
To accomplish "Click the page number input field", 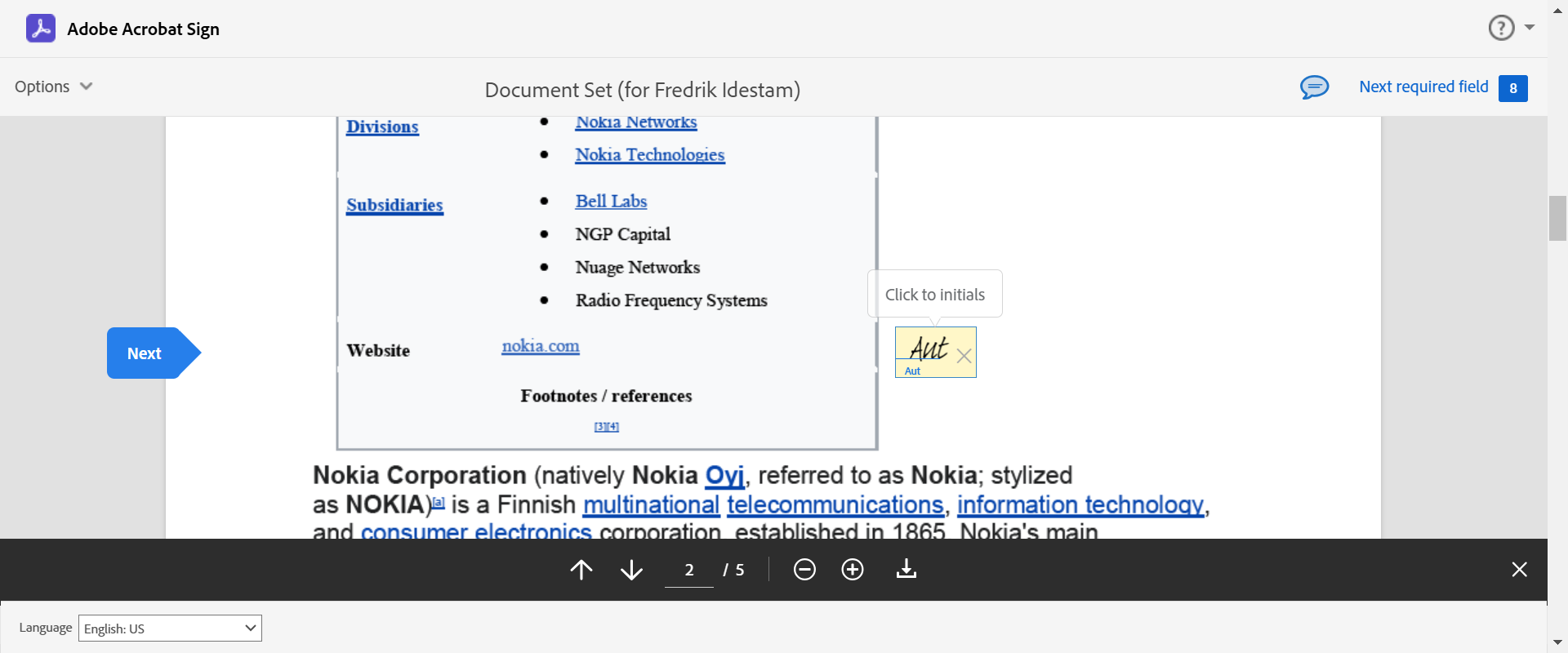I will click(x=689, y=570).
